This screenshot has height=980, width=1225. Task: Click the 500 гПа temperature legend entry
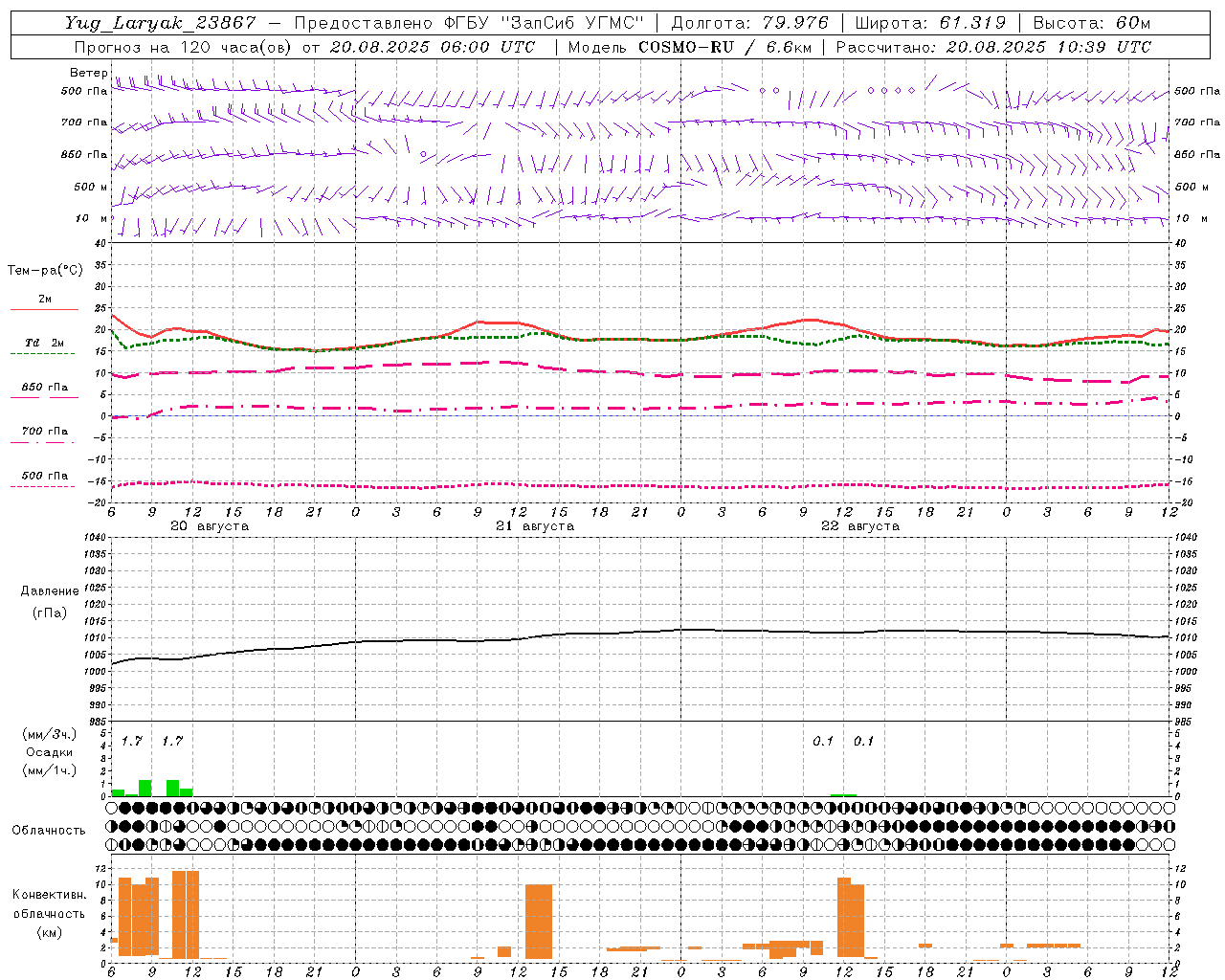44,476
